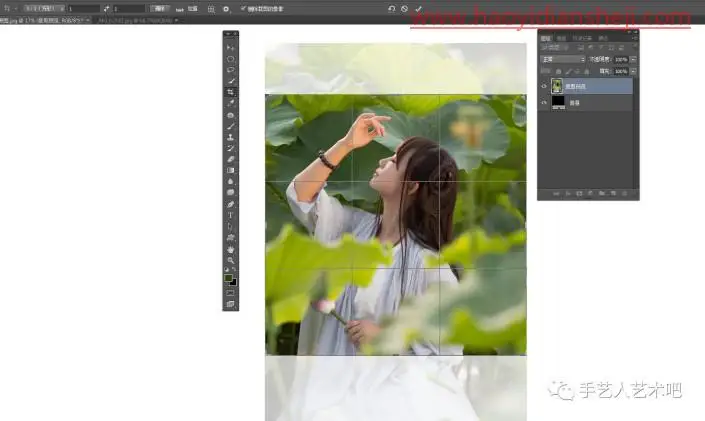Select the Clone Stamp tool
Screen dimensions: 705x421
[x=231, y=137]
